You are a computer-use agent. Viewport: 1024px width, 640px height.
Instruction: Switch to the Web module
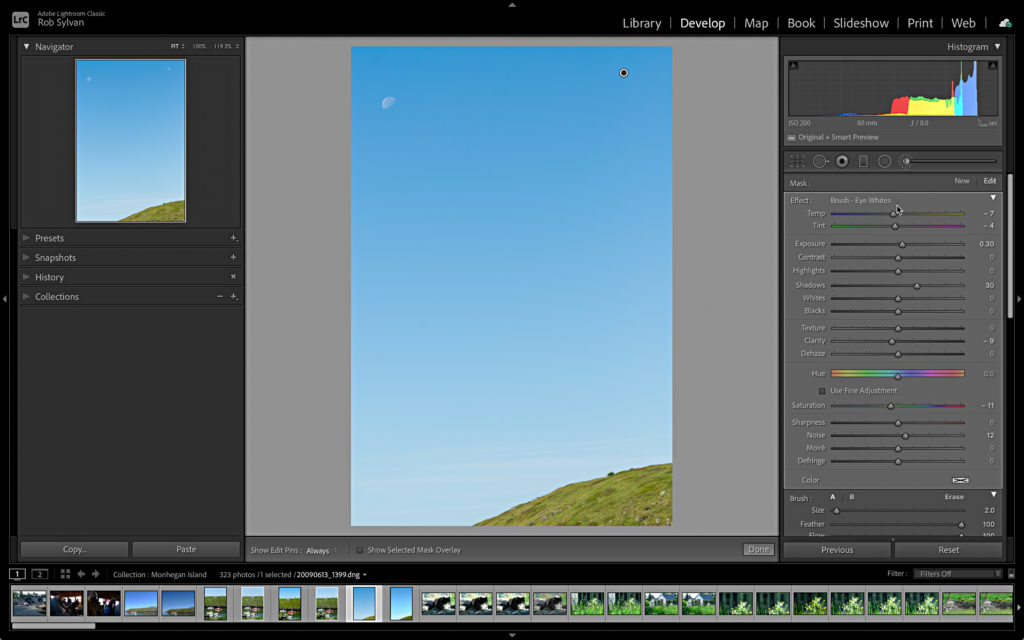(x=963, y=23)
